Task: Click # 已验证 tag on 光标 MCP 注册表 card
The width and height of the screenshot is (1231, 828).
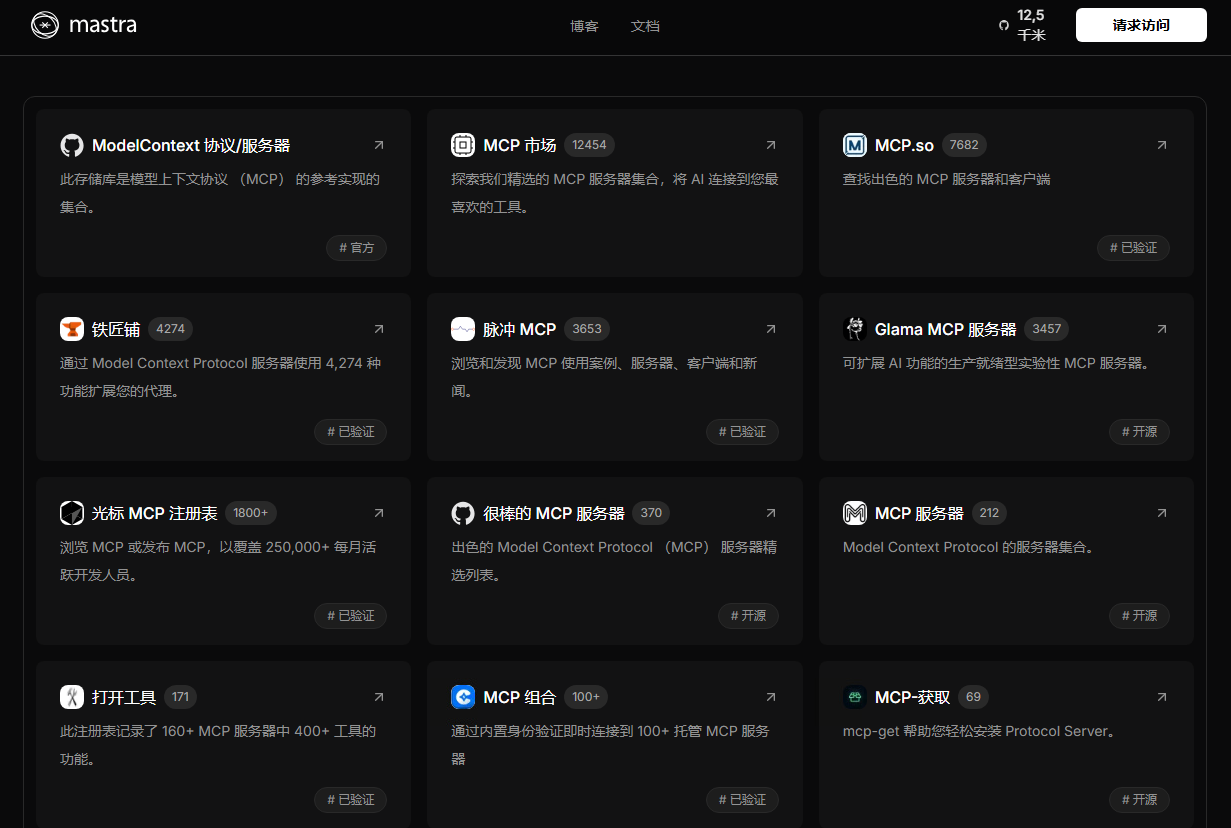Action: tap(350, 616)
